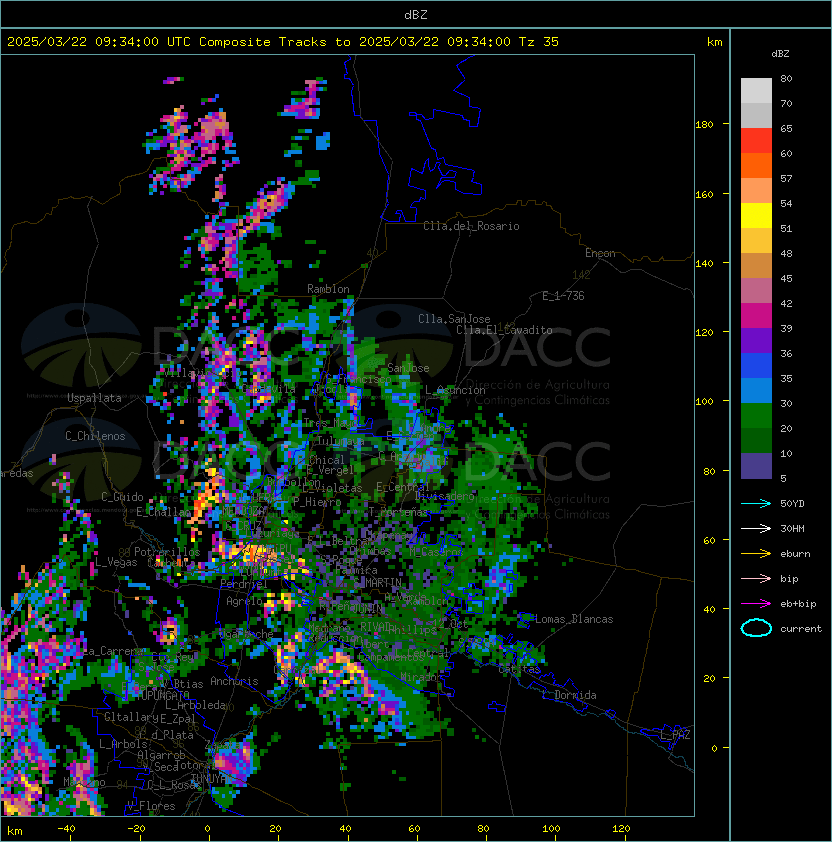Click the 'V_Flores' place label
The image size is (832, 842).
pos(151,806)
